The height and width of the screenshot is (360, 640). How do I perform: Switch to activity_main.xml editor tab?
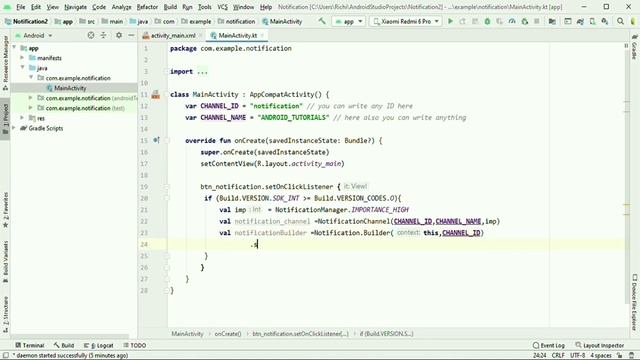click(x=173, y=36)
